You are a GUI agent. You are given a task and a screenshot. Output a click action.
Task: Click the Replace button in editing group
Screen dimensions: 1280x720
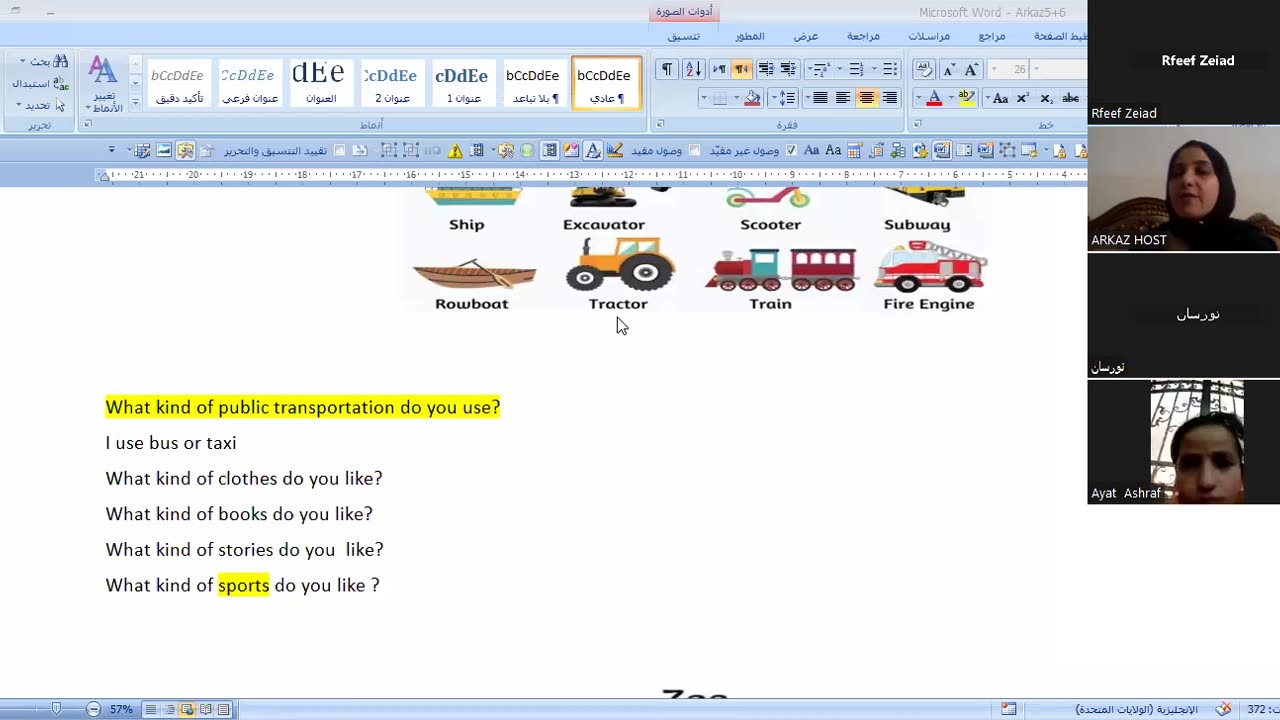[40, 84]
